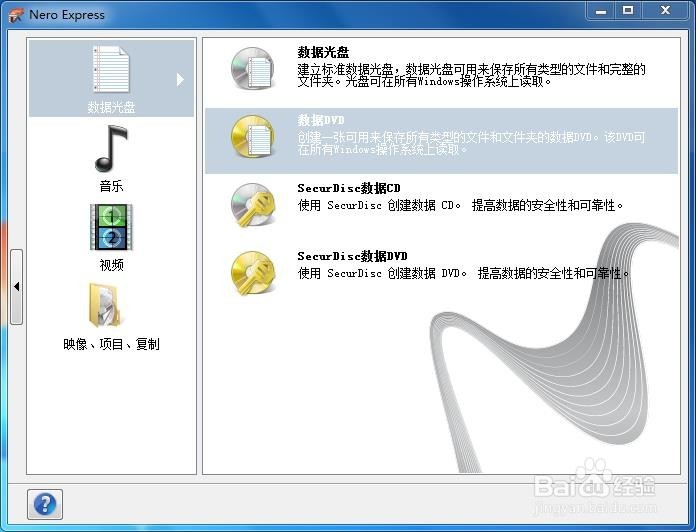Click the 音乐 label in the sidebar

111,186
